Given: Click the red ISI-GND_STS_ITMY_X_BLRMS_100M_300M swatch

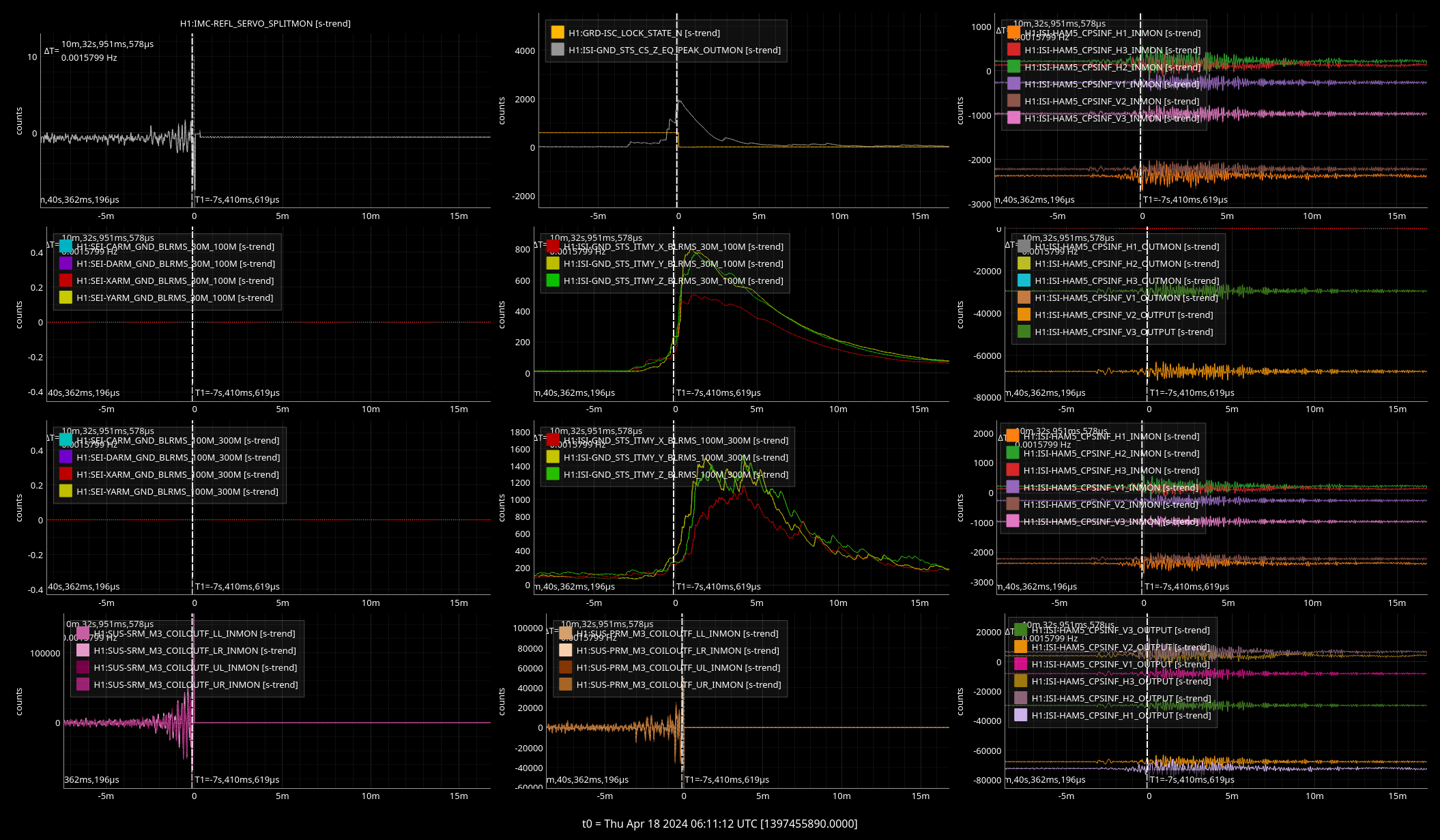Looking at the screenshot, I should click(553, 440).
